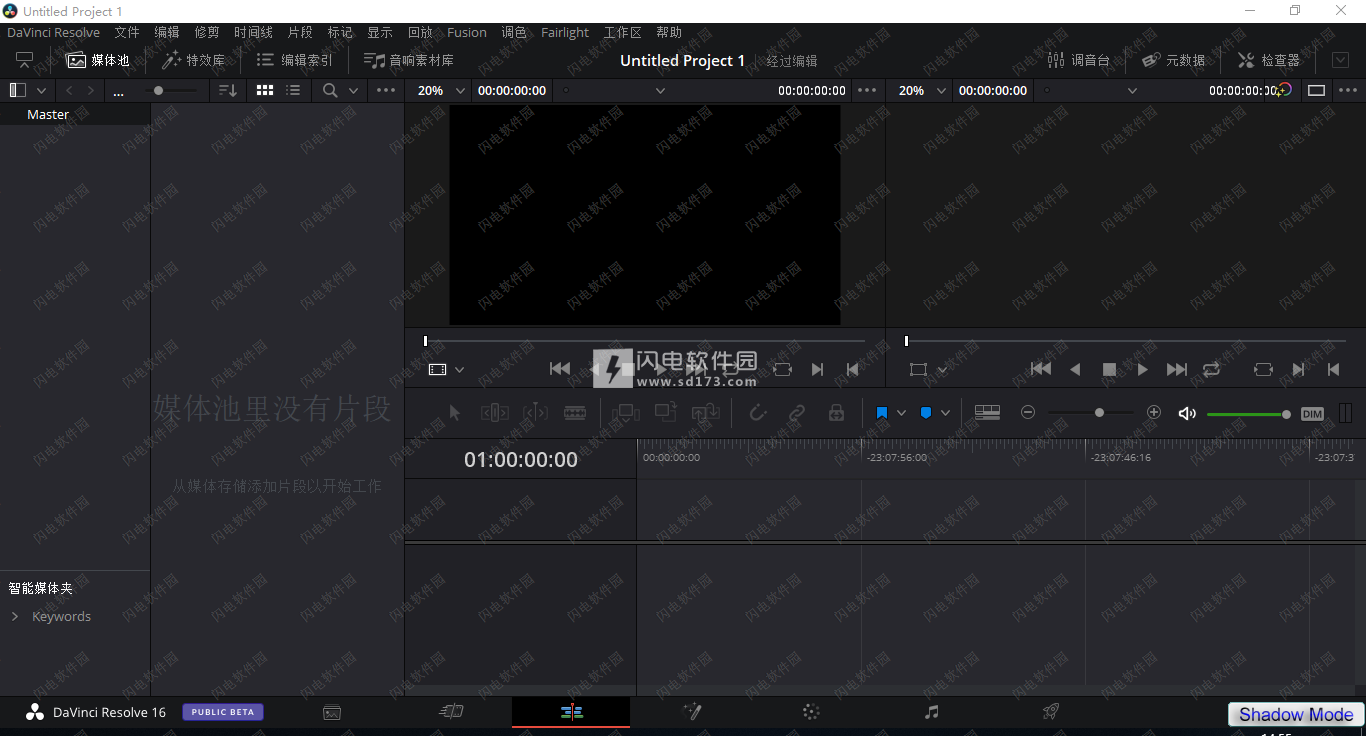
Task: Add a blue marker on the timeline
Action: pyautogui.click(x=926, y=412)
